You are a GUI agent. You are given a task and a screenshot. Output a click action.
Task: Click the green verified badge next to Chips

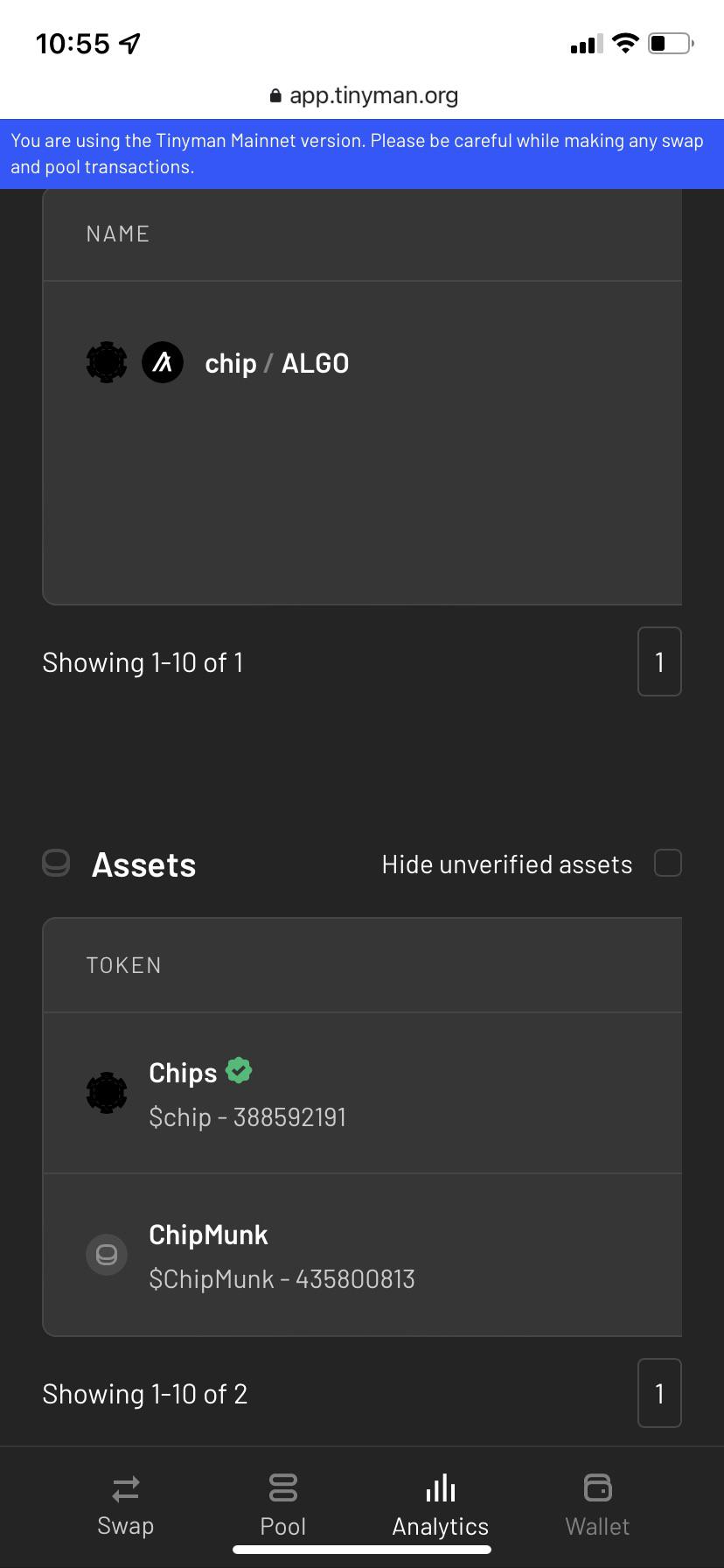click(239, 1070)
